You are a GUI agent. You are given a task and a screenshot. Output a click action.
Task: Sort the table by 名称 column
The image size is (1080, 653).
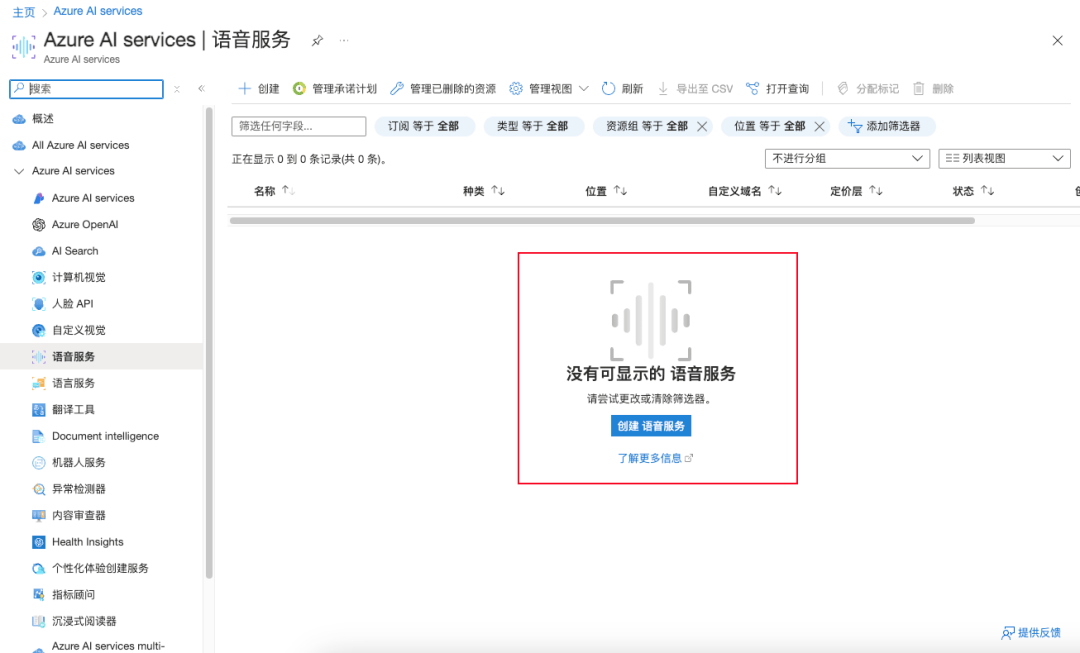274,191
